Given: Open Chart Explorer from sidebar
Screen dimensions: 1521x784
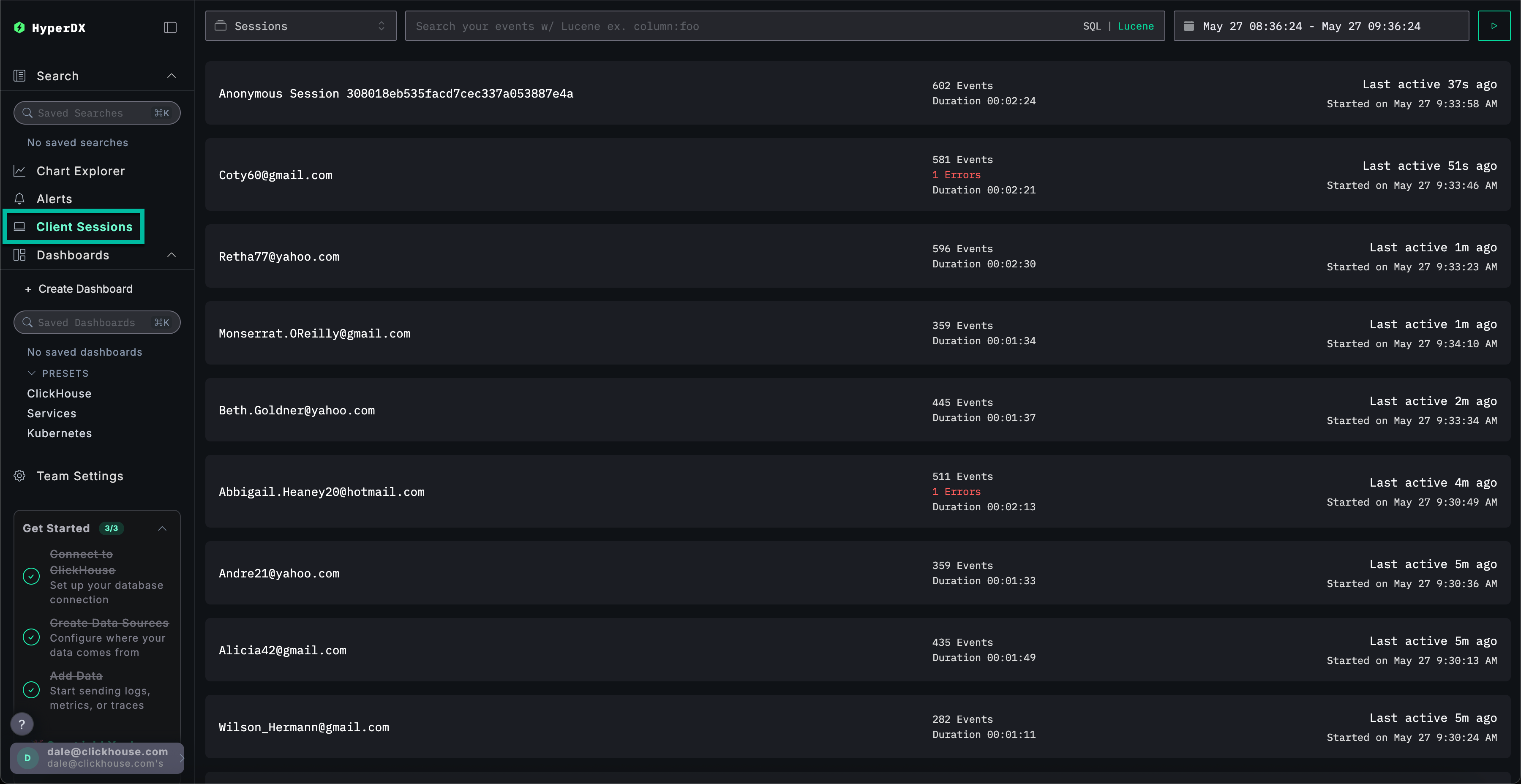Looking at the screenshot, I should (x=80, y=171).
